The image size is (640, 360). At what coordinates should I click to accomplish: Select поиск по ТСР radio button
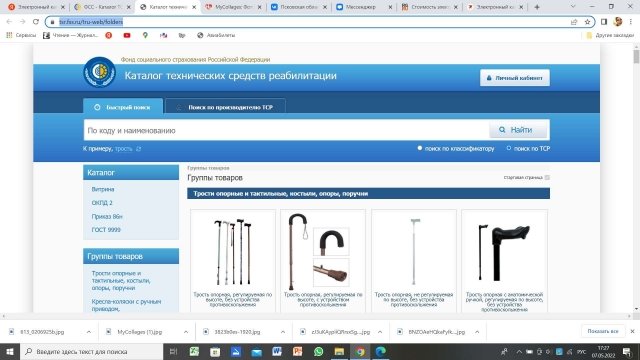(509, 148)
